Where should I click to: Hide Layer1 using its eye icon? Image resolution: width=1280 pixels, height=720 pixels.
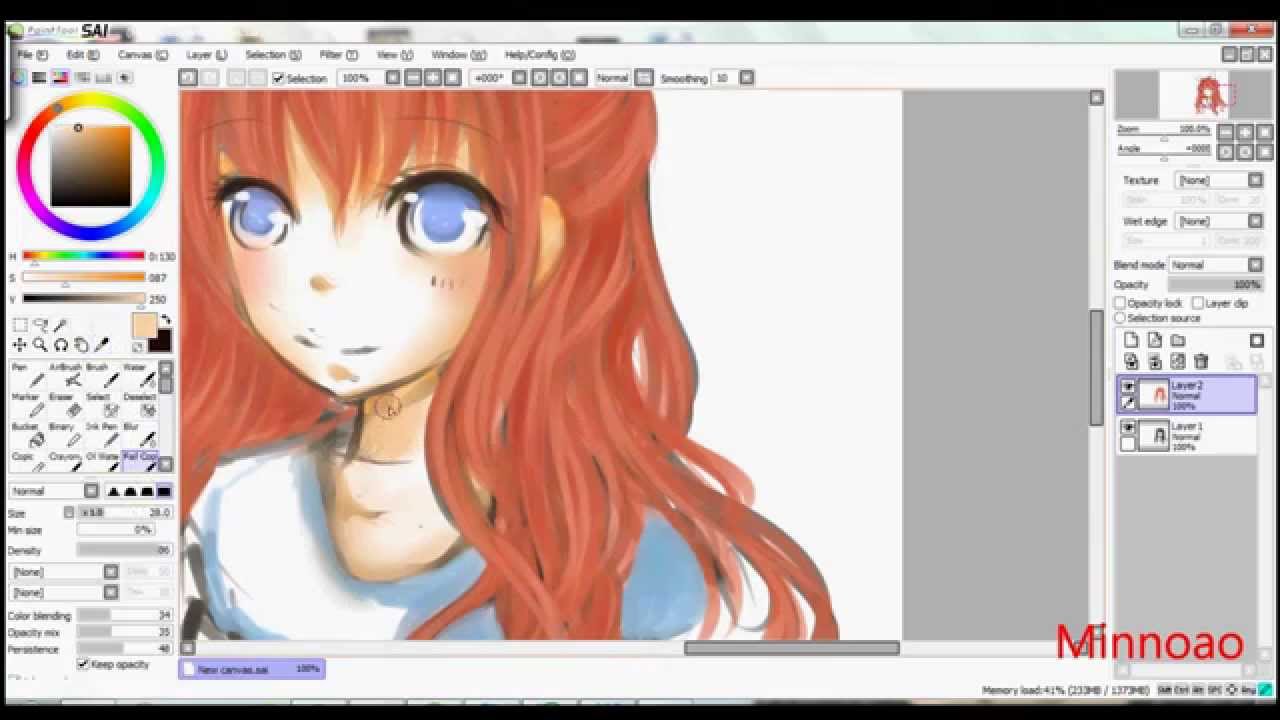[1129, 428]
